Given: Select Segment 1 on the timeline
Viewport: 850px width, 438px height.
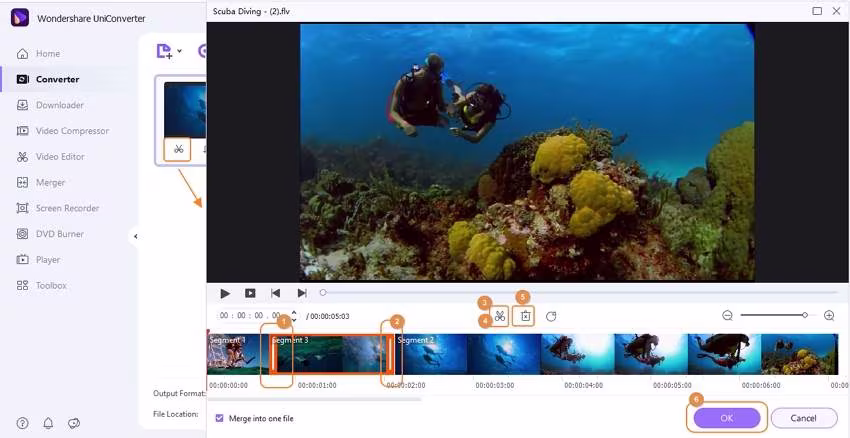Looking at the screenshot, I should (237, 355).
